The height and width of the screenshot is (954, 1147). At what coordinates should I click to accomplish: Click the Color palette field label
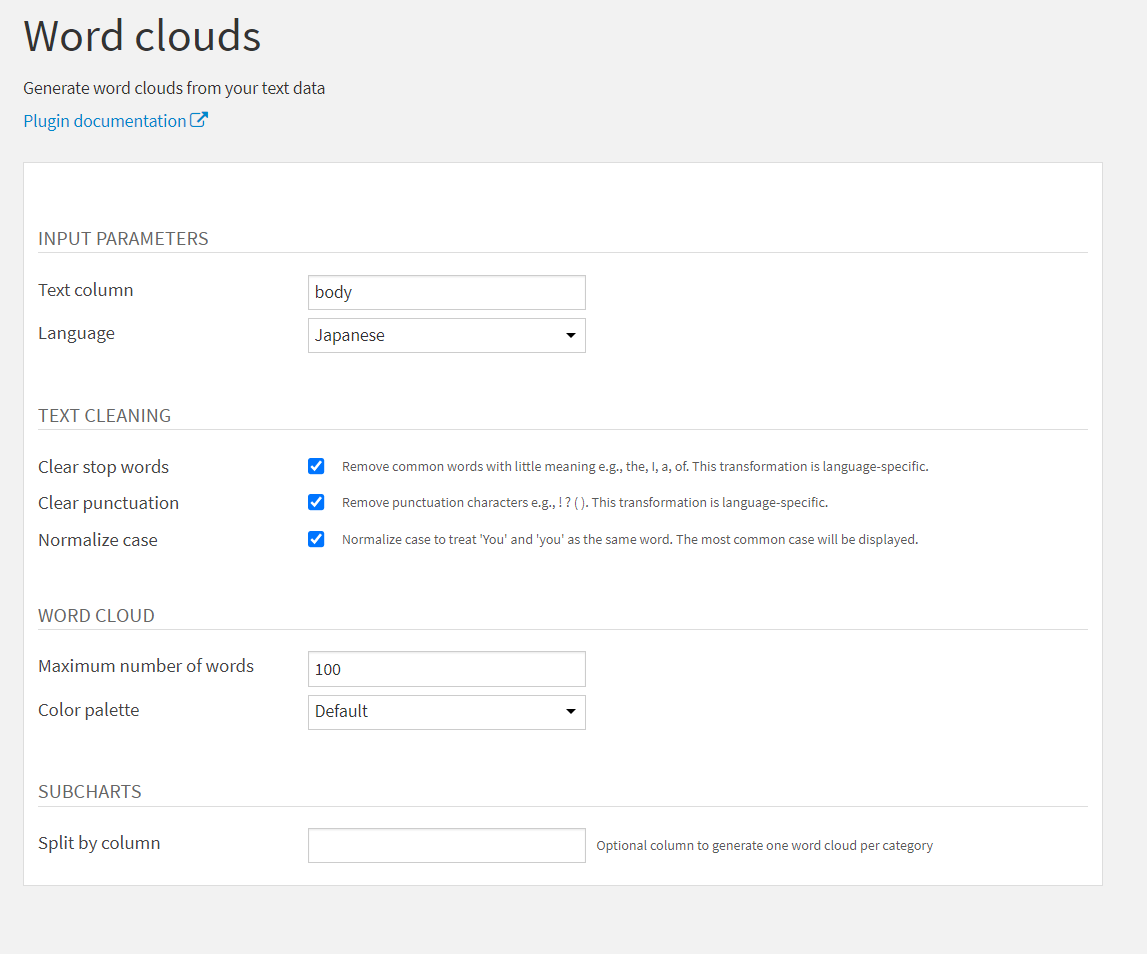click(88, 710)
